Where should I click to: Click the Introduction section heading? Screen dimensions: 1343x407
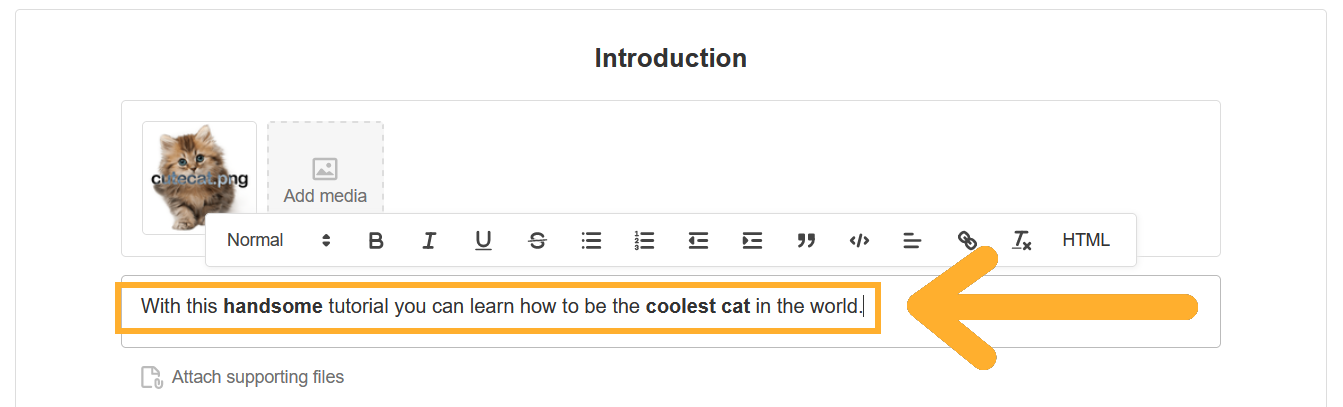coord(670,58)
